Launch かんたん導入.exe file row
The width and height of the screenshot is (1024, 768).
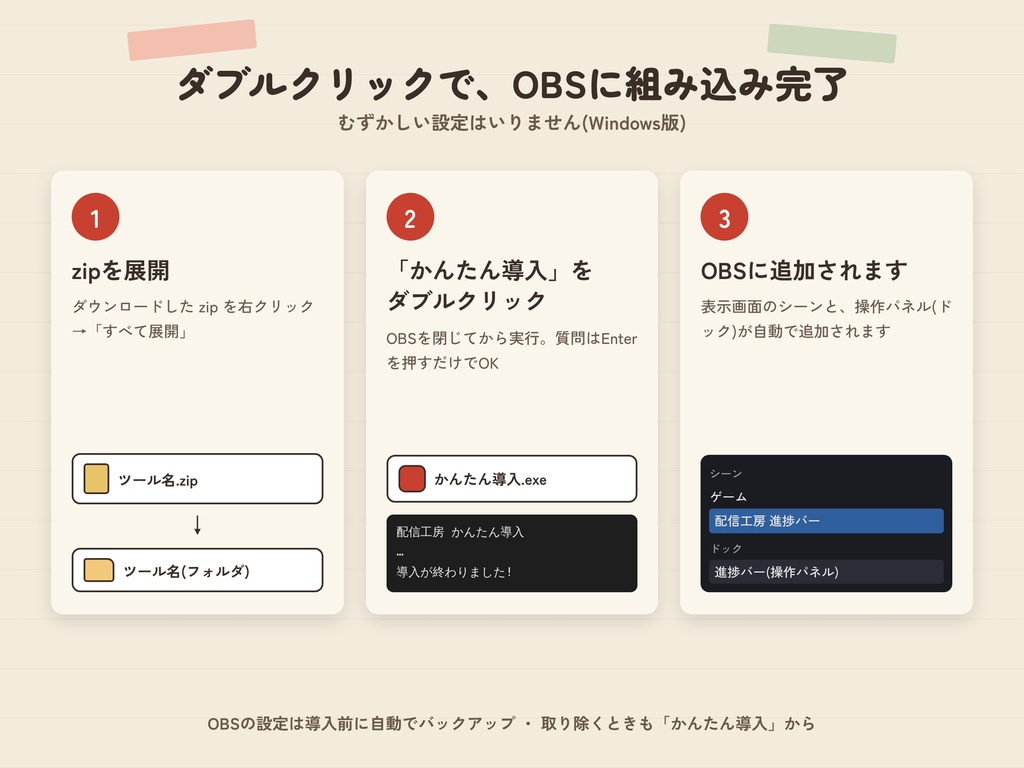[511, 479]
